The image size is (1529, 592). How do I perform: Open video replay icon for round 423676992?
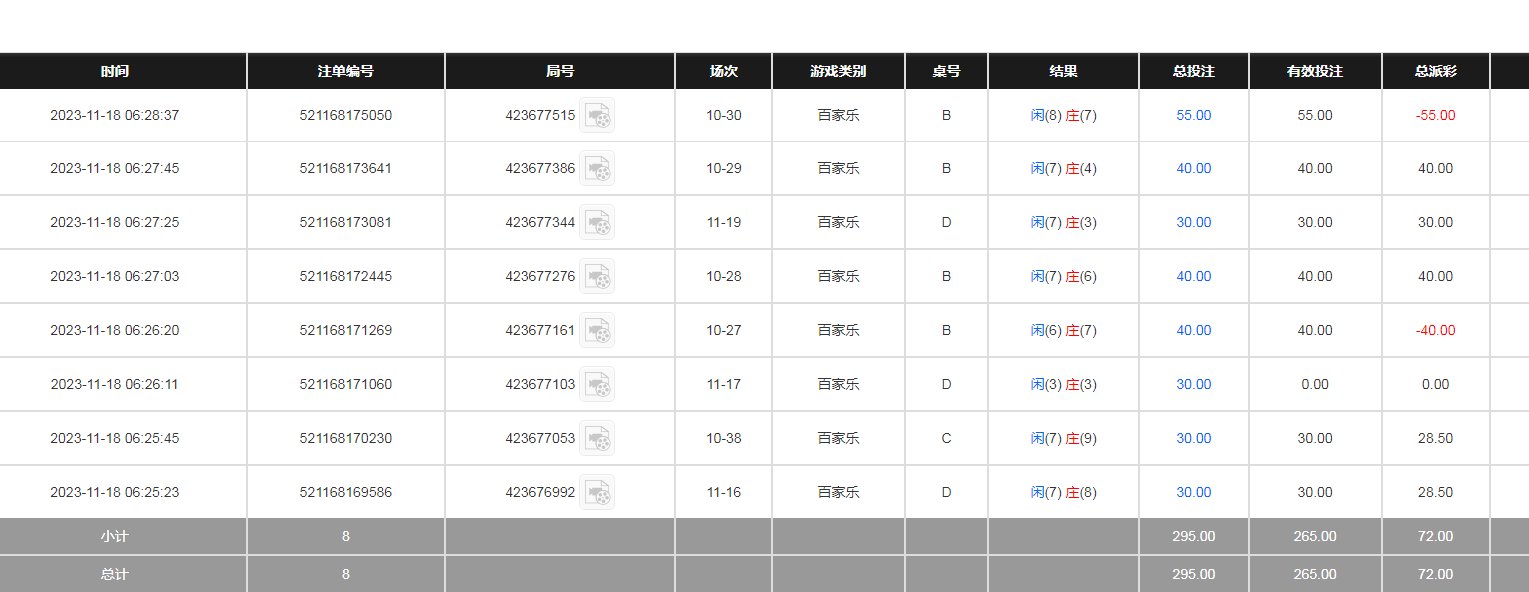pyautogui.click(x=597, y=493)
